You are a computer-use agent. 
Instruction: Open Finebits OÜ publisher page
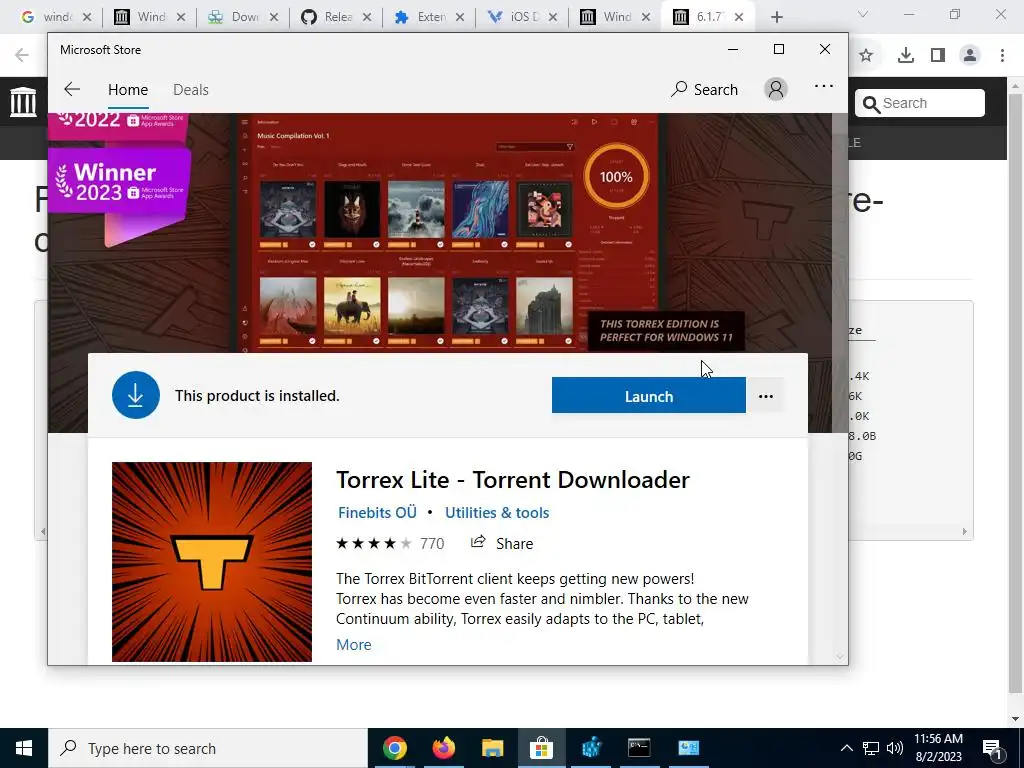[x=377, y=513]
